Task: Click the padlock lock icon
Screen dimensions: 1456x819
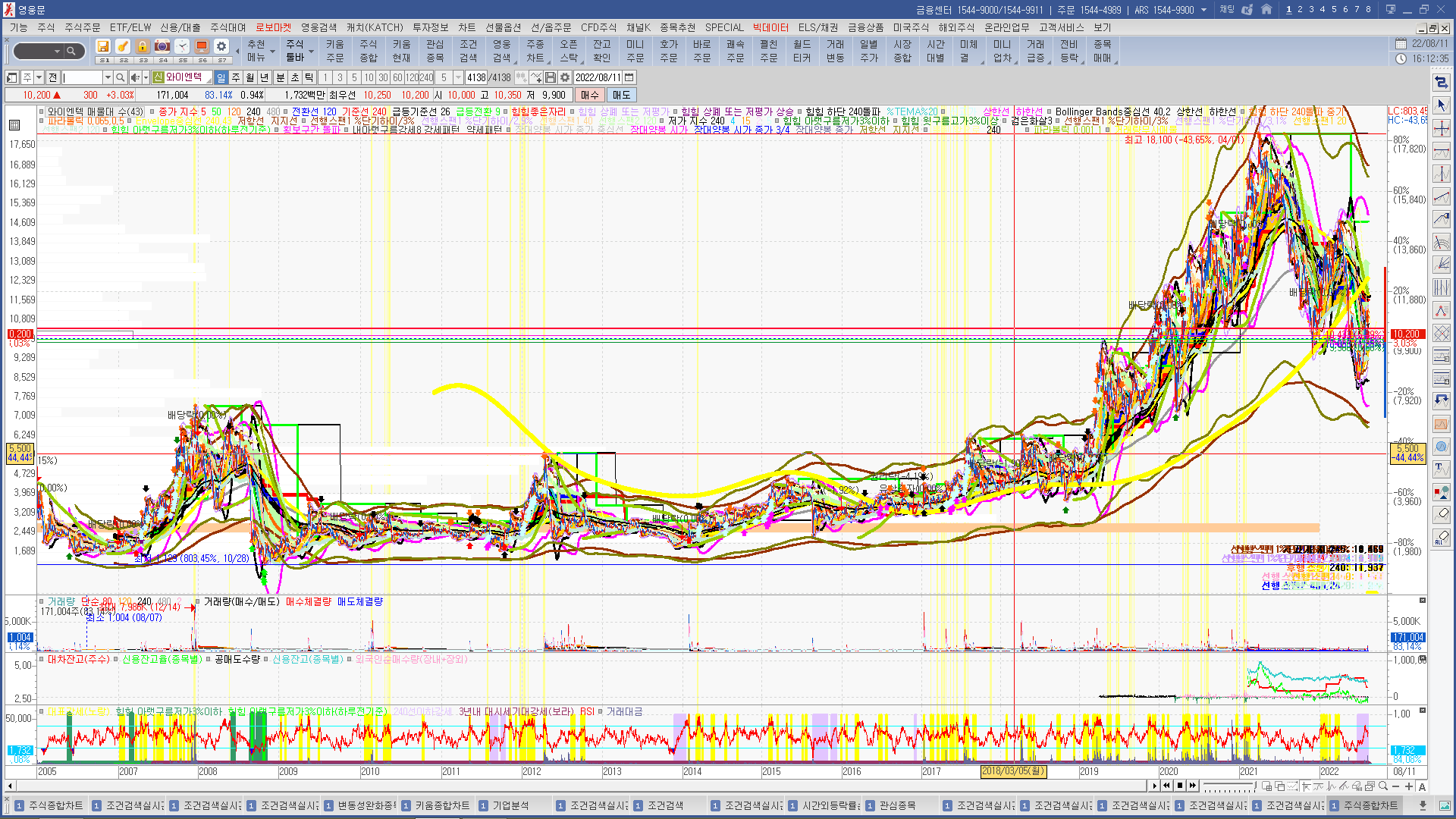Action: pyautogui.click(x=143, y=47)
